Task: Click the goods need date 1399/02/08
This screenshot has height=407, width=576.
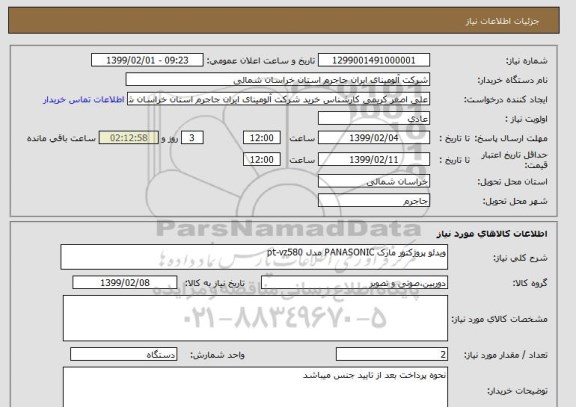Action: click(125, 283)
